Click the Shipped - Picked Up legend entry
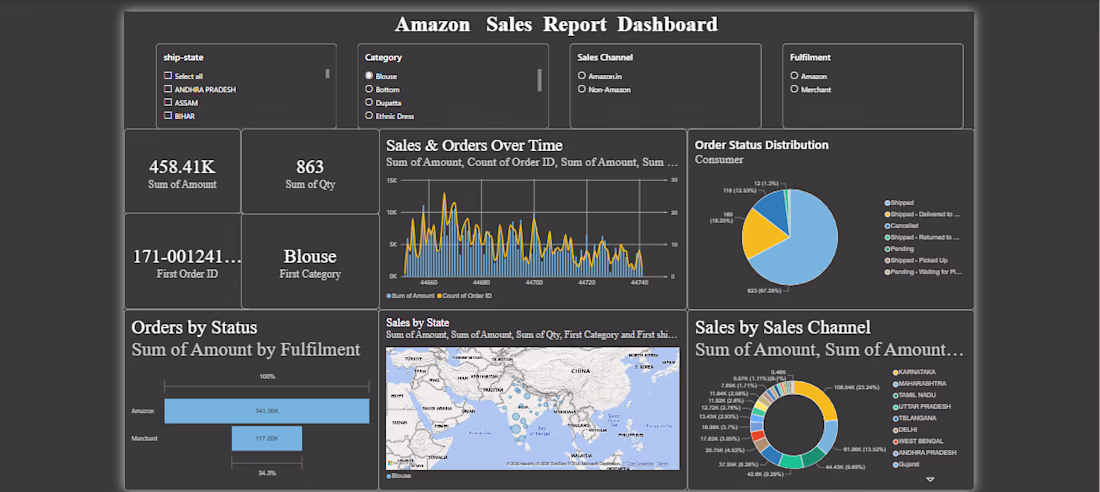 point(916,260)
